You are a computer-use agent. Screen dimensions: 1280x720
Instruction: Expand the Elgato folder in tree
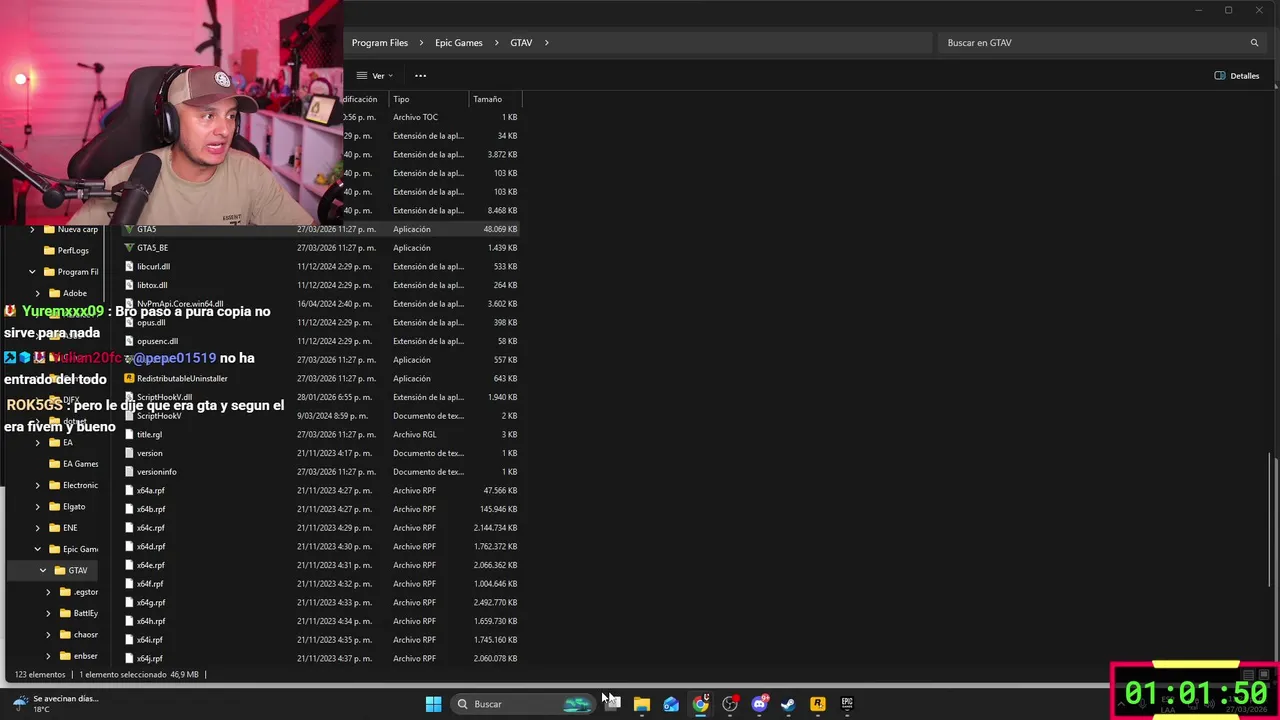coord(38,507)
